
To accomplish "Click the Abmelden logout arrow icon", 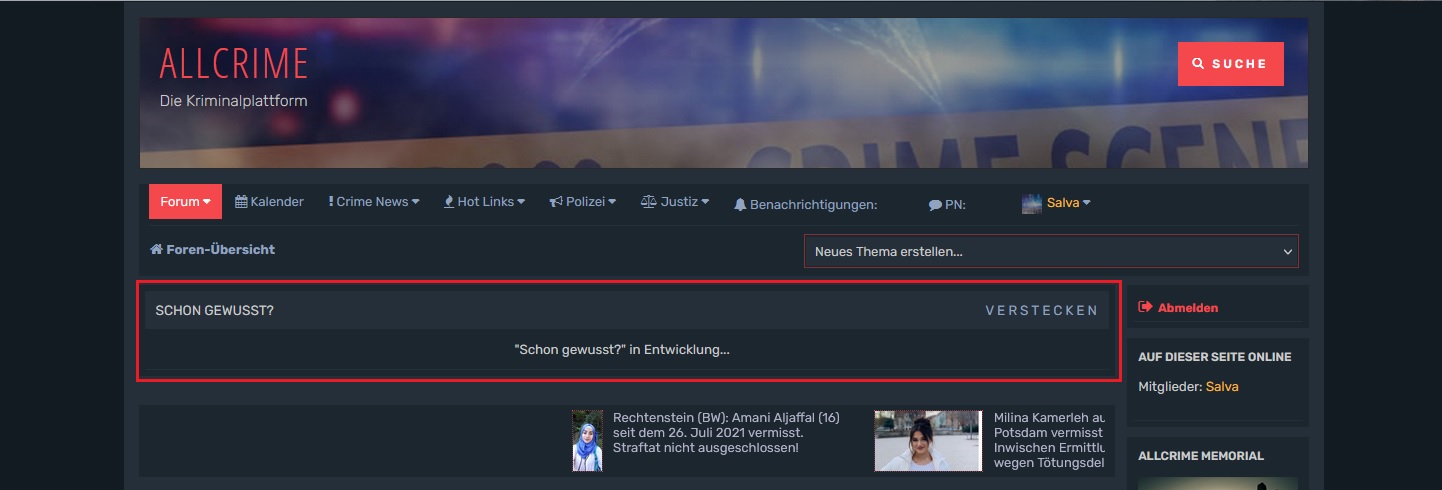I will point(1146,307).
